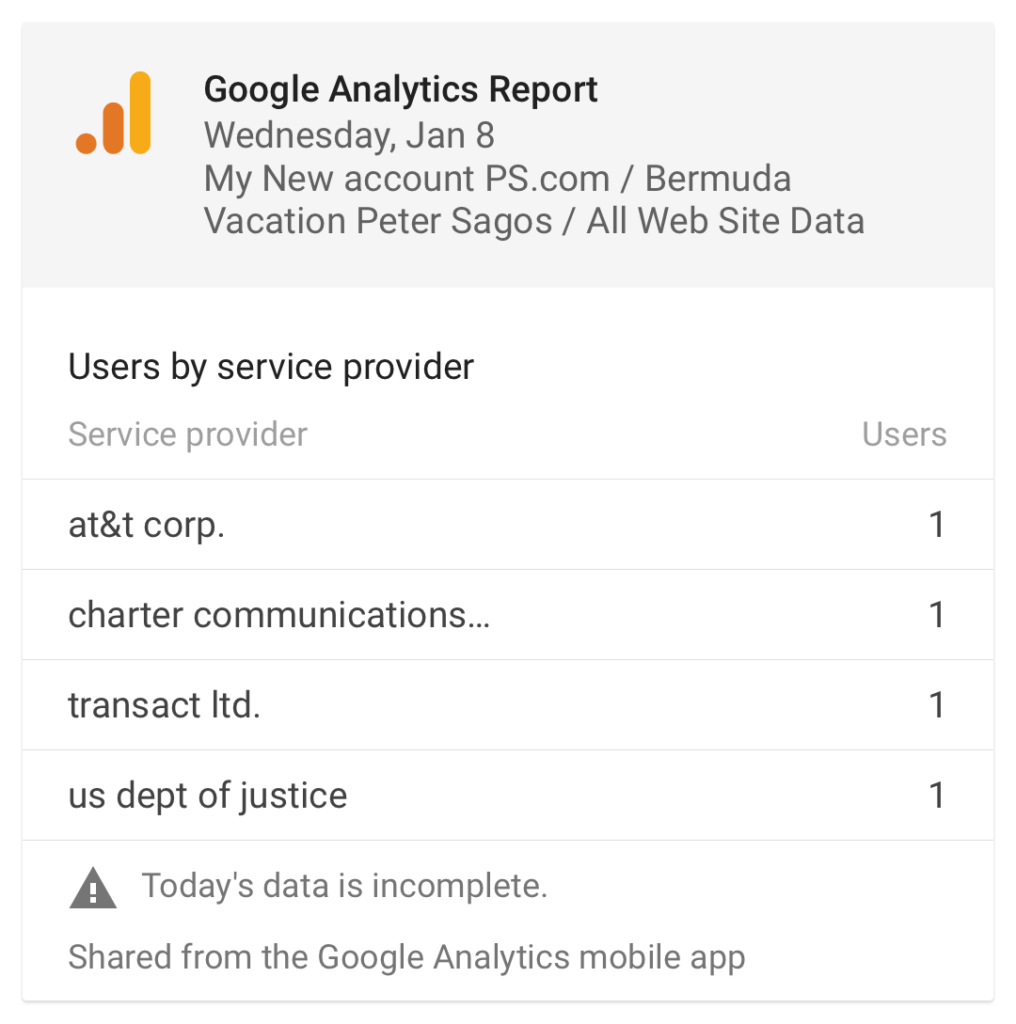The width and height of the screenshot is (1016, 1024).
Task: Click the warning triangle icon
Action: coord(93,888)
